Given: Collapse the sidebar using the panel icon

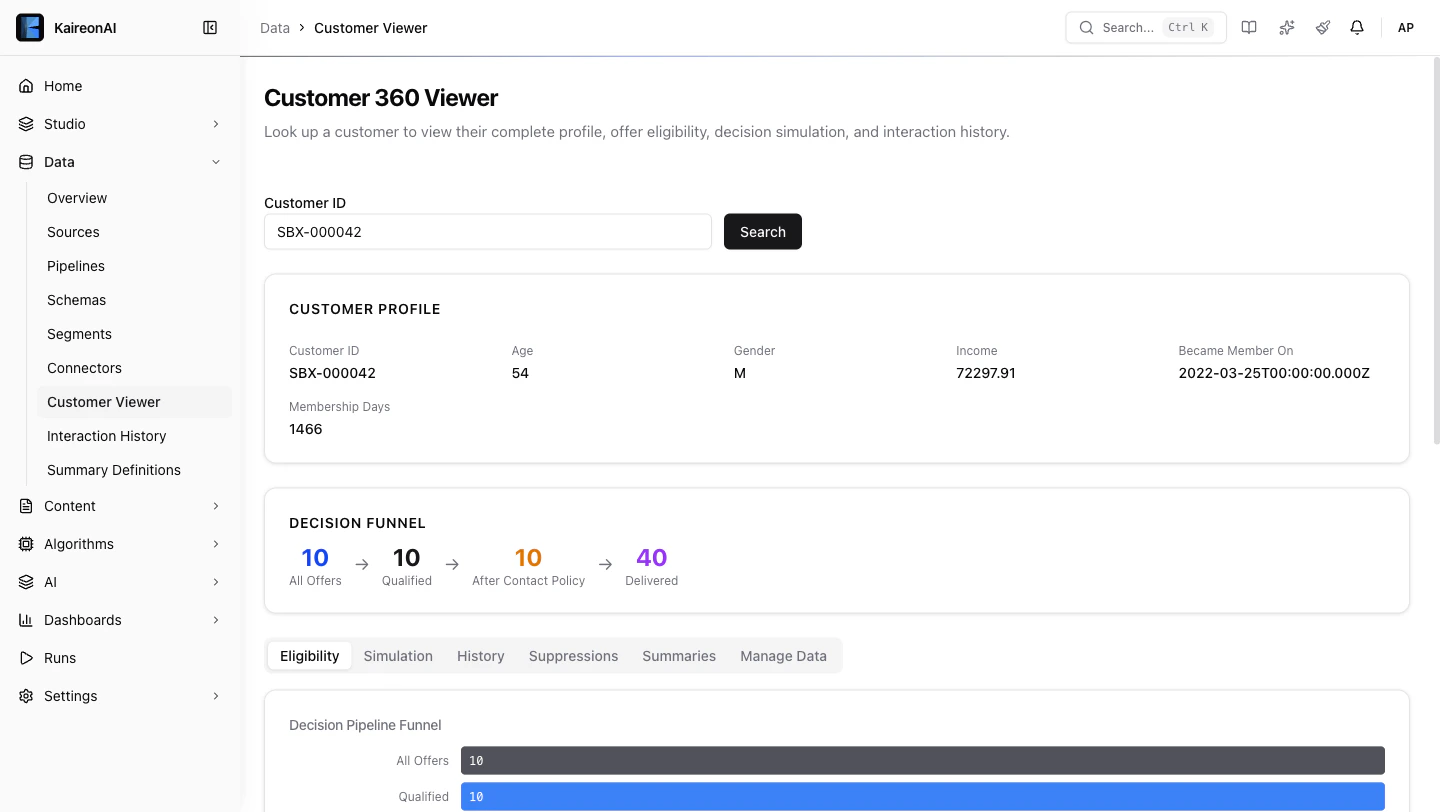Looking at the screenshot, I should [210, 27].
